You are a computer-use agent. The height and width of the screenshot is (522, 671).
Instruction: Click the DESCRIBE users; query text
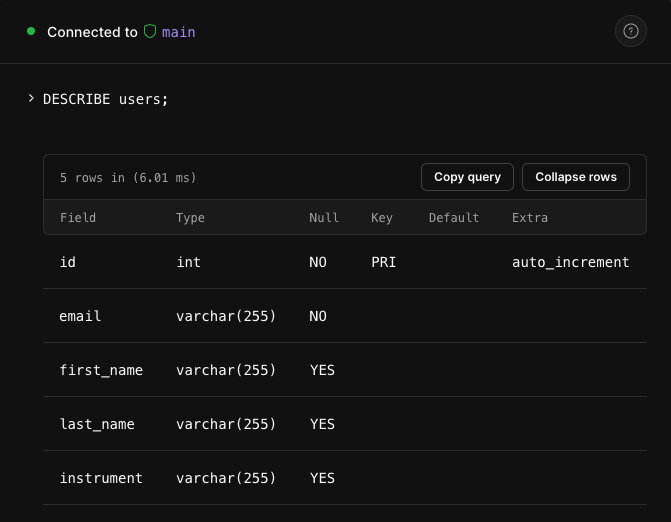pyautogui.click(x=106, y=99)
